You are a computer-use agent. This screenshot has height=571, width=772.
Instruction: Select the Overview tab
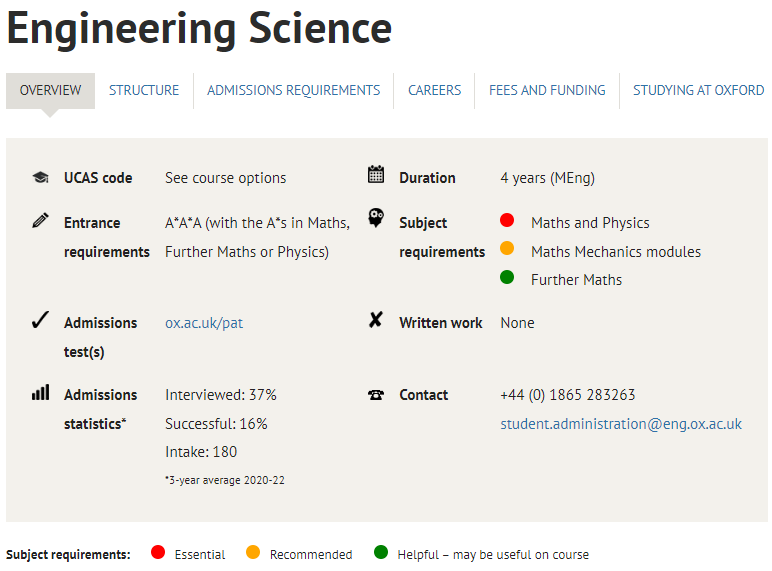point(50,91)
